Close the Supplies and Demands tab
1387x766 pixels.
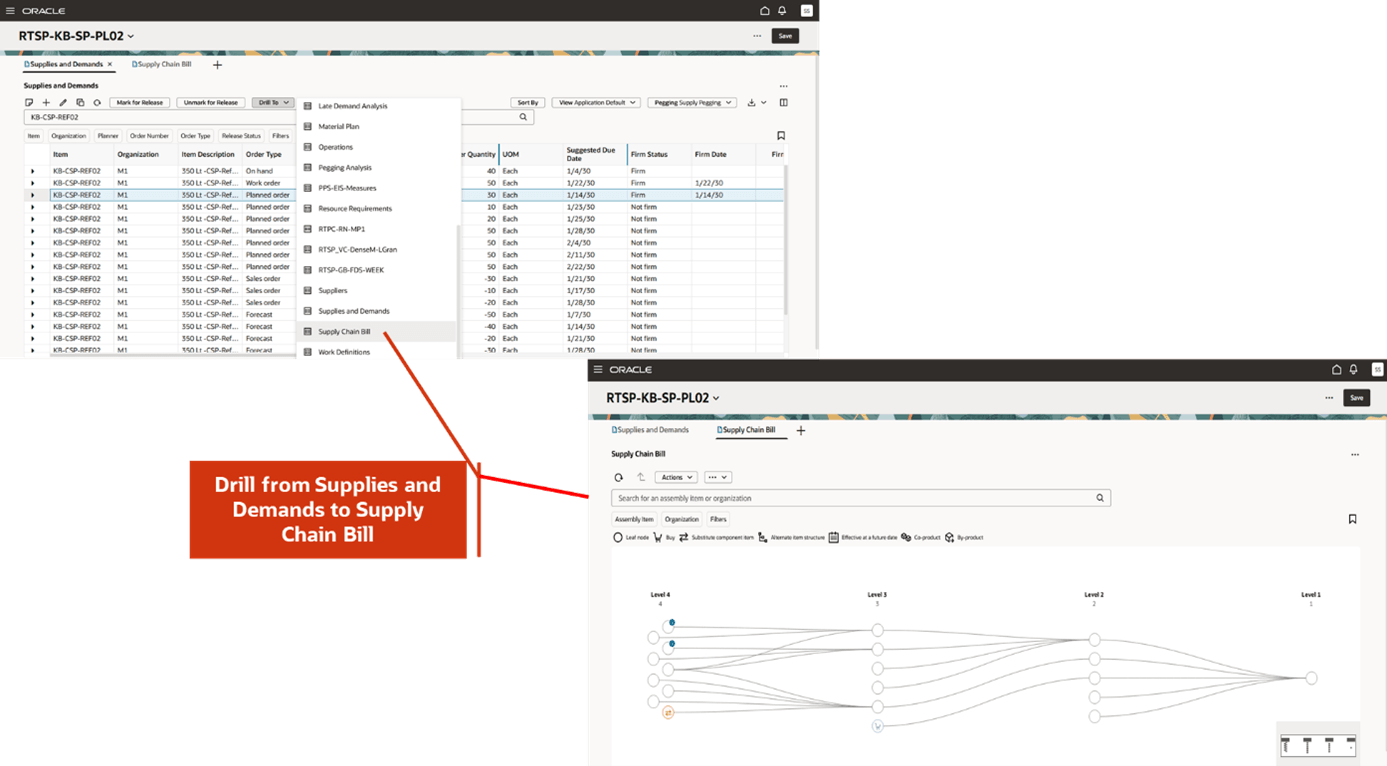click(110, 64)
